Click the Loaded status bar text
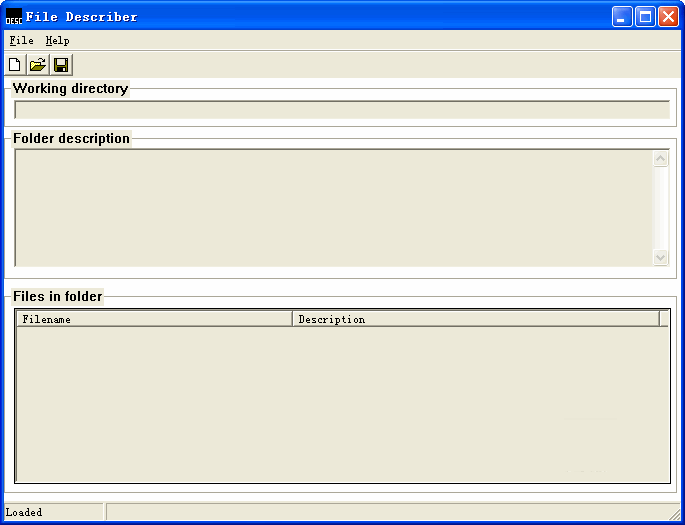 [24, 512]
